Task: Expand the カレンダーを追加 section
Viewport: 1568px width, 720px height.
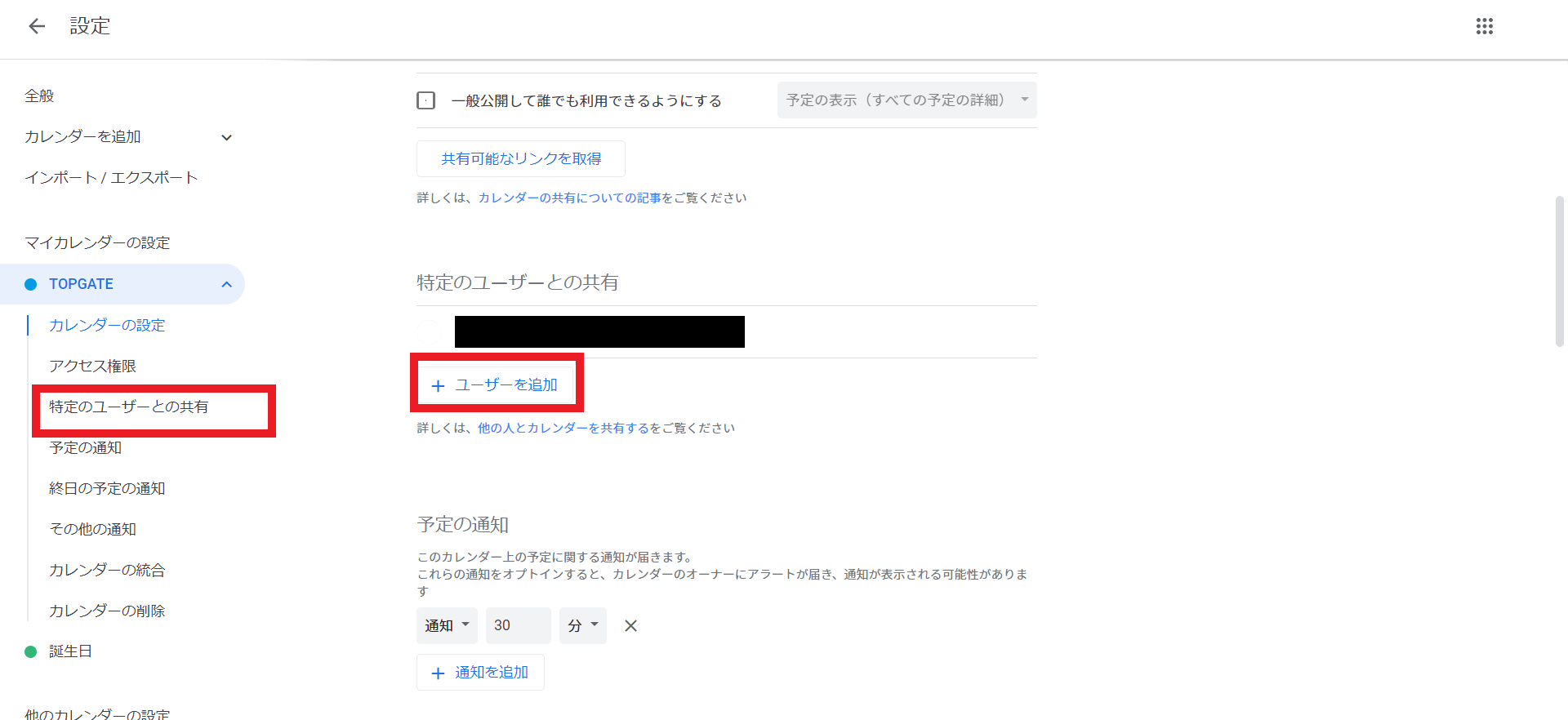Action: point(227,137)
